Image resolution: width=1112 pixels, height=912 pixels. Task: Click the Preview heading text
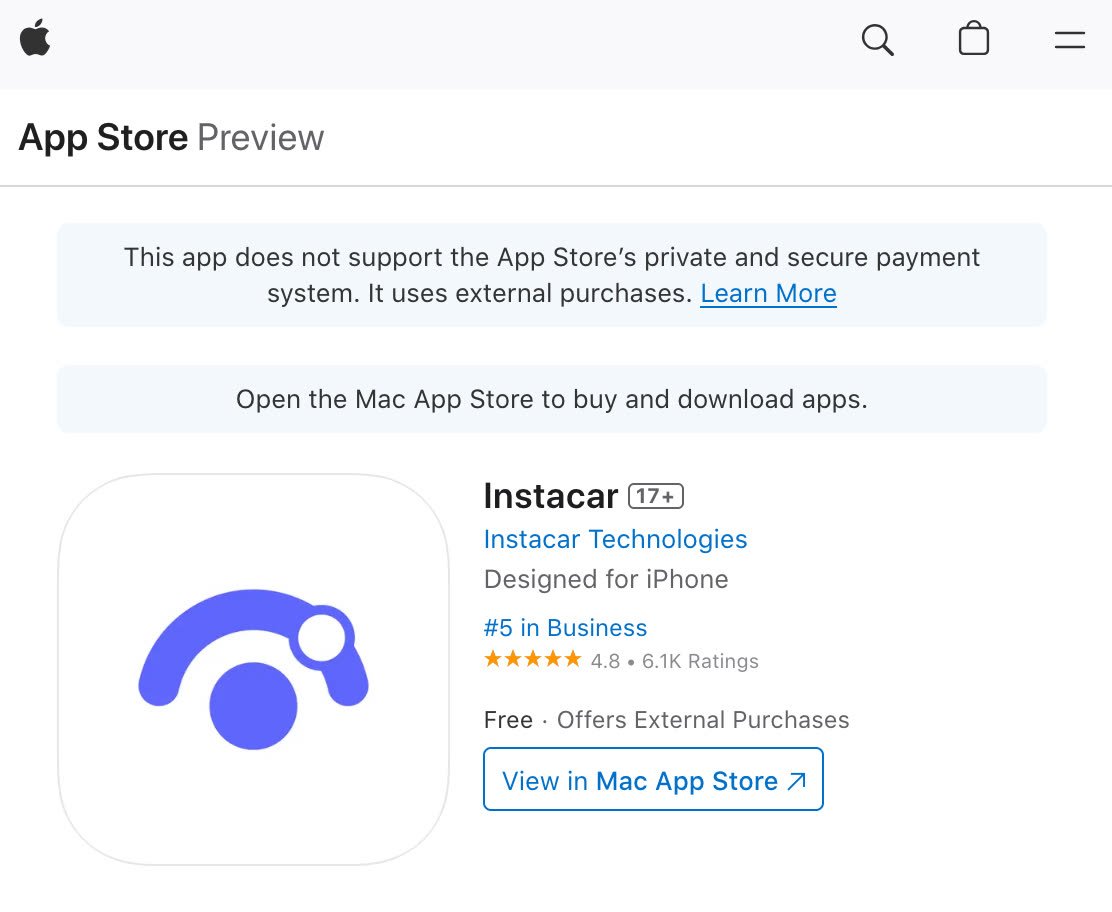click(260, 138)
